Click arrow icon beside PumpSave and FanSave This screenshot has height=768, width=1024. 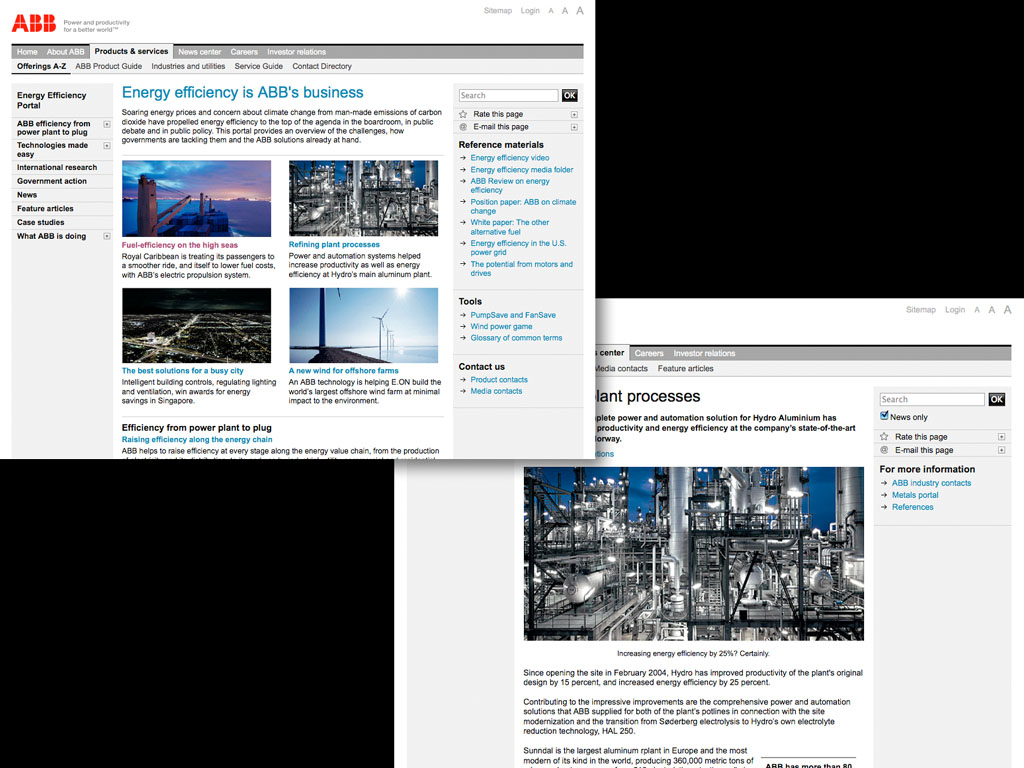click(463, 315)
